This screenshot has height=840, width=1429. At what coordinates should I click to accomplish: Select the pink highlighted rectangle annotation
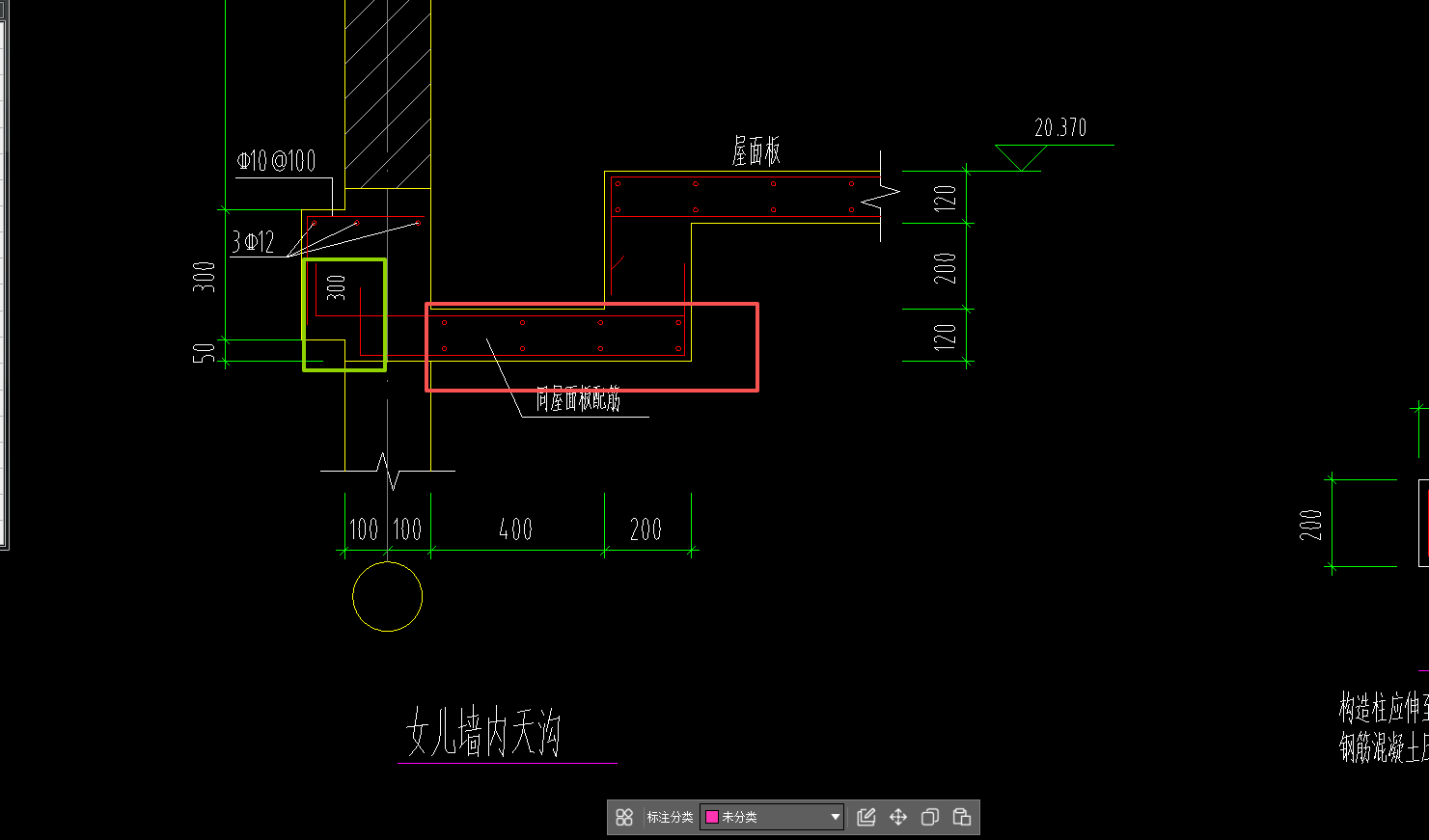click(591, 346)
